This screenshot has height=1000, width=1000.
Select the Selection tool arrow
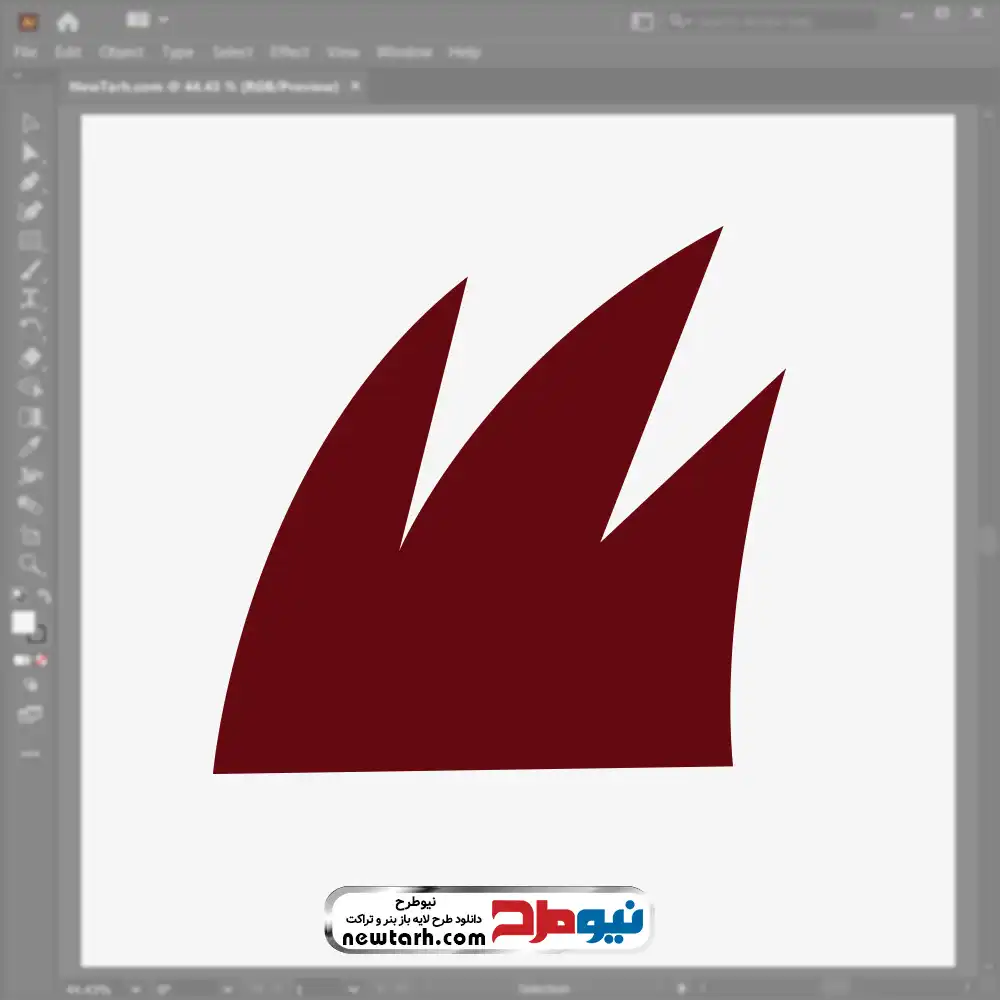31,123
